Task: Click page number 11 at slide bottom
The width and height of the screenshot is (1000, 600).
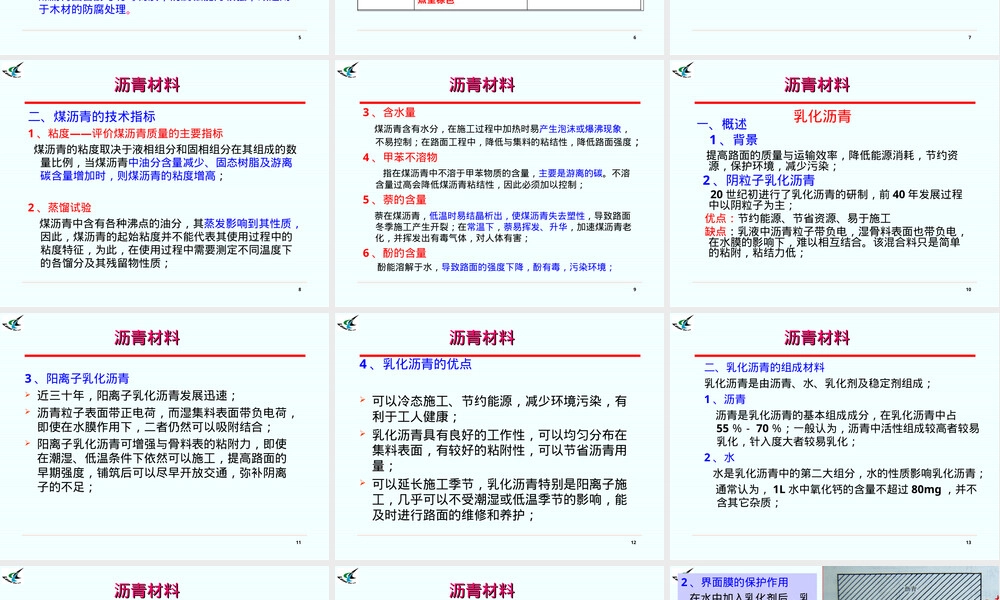Action: 298,543
